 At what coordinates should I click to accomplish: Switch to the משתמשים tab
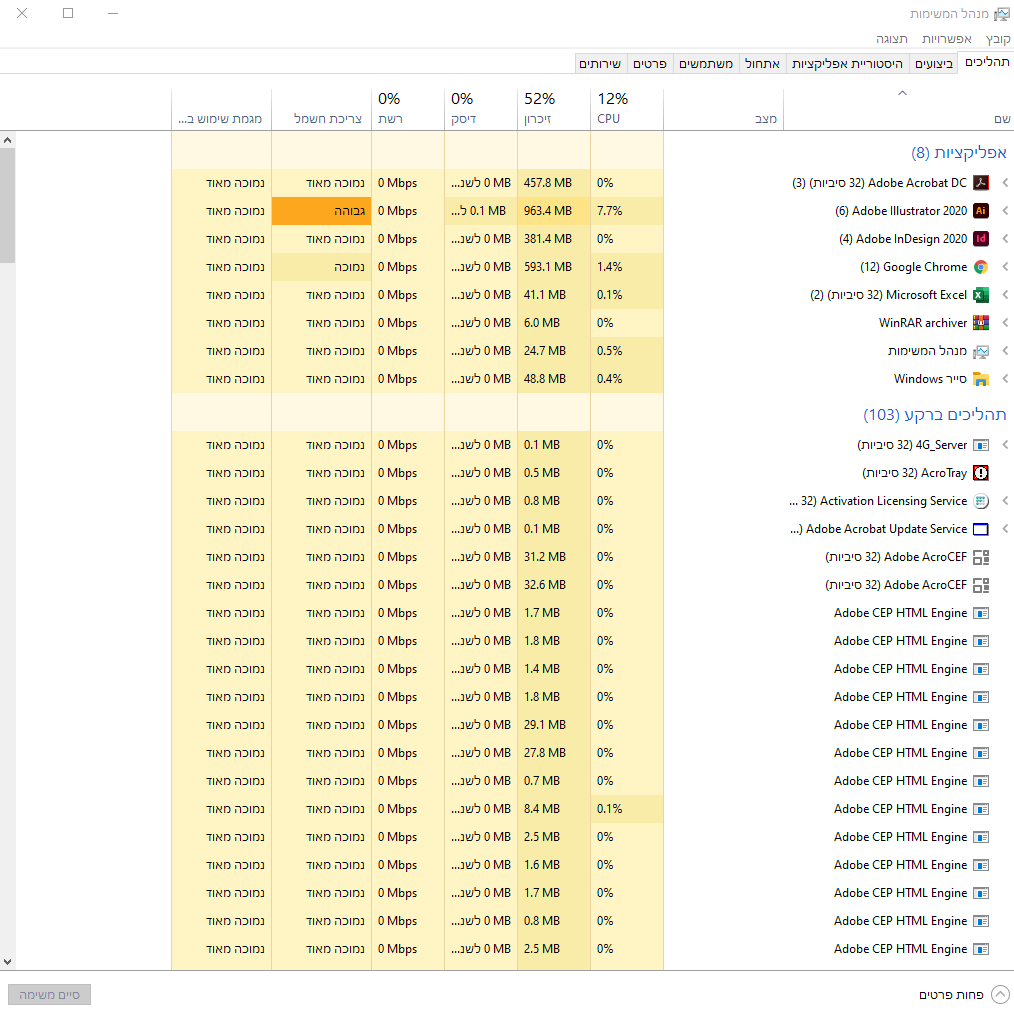pyautogui.click(x=706, y=64)
